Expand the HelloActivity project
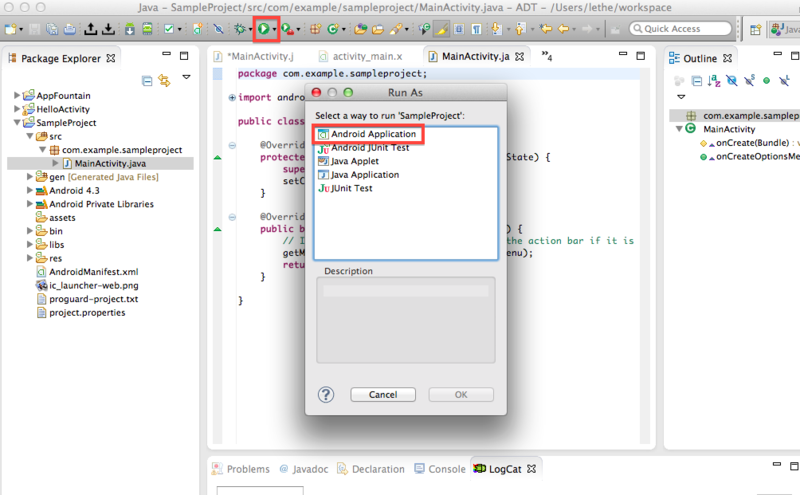This screenshot has width=800, height=495. coord(16,109)
